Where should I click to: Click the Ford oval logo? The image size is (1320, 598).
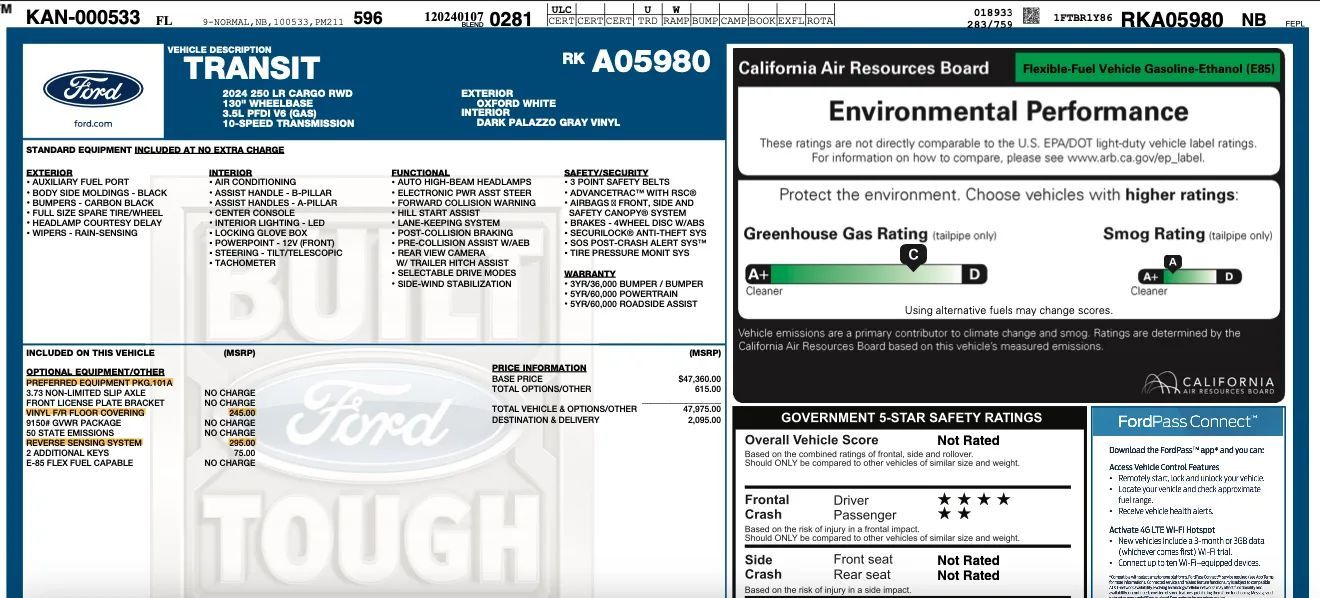(x=92, y=89)
